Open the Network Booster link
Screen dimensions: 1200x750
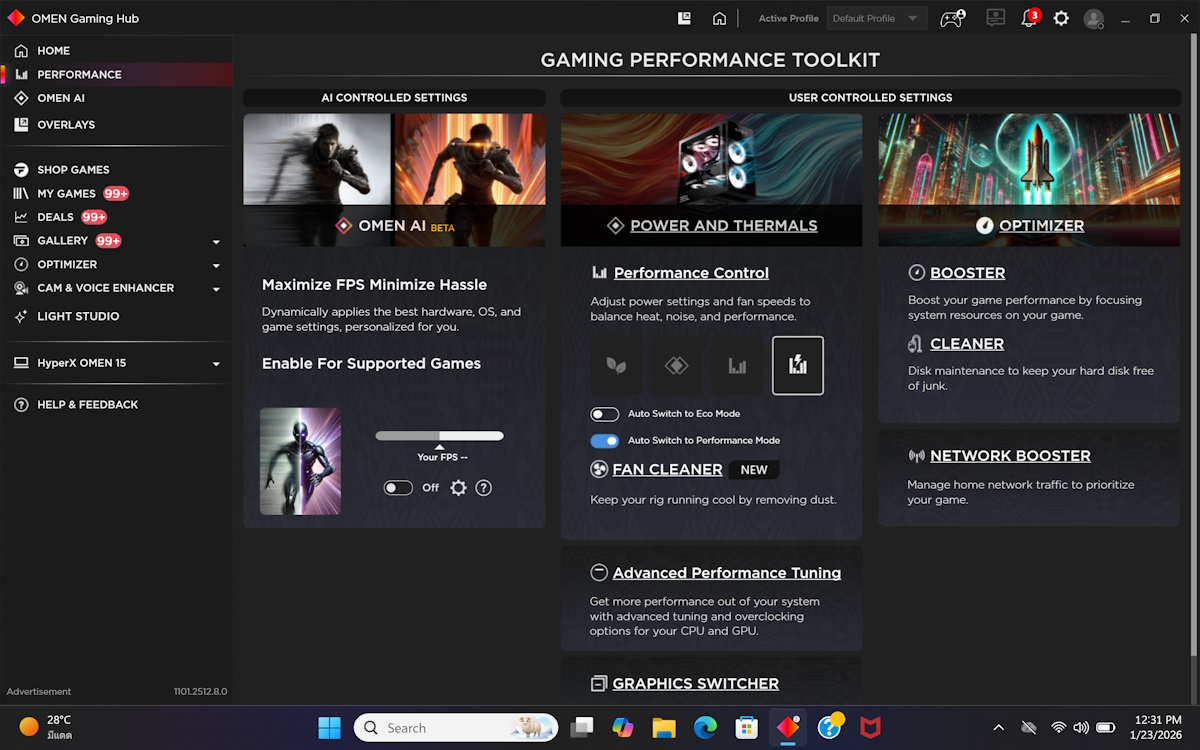pos(1010,456)
